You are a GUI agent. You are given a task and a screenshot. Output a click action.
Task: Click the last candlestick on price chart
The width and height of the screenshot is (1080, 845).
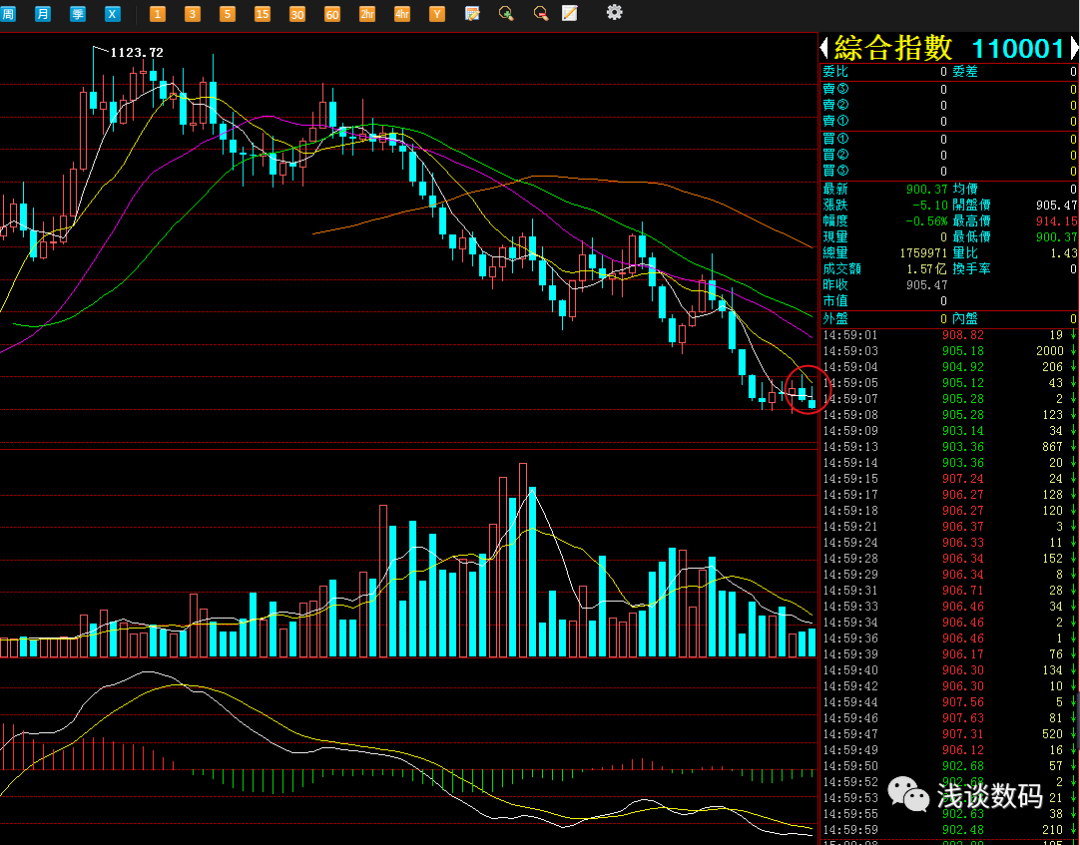[812, 403]
